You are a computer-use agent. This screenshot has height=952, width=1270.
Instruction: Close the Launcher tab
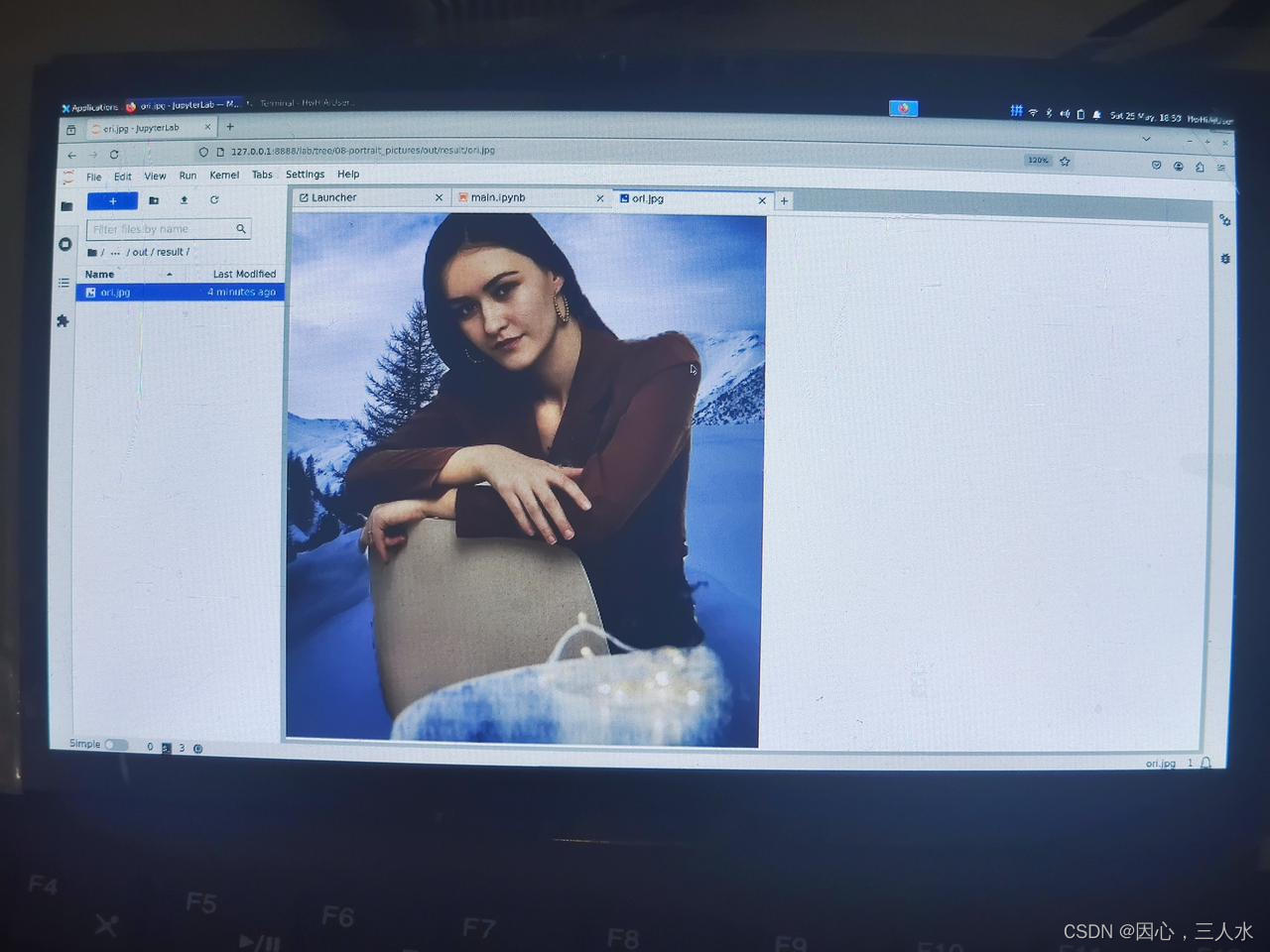click(439, 197)
